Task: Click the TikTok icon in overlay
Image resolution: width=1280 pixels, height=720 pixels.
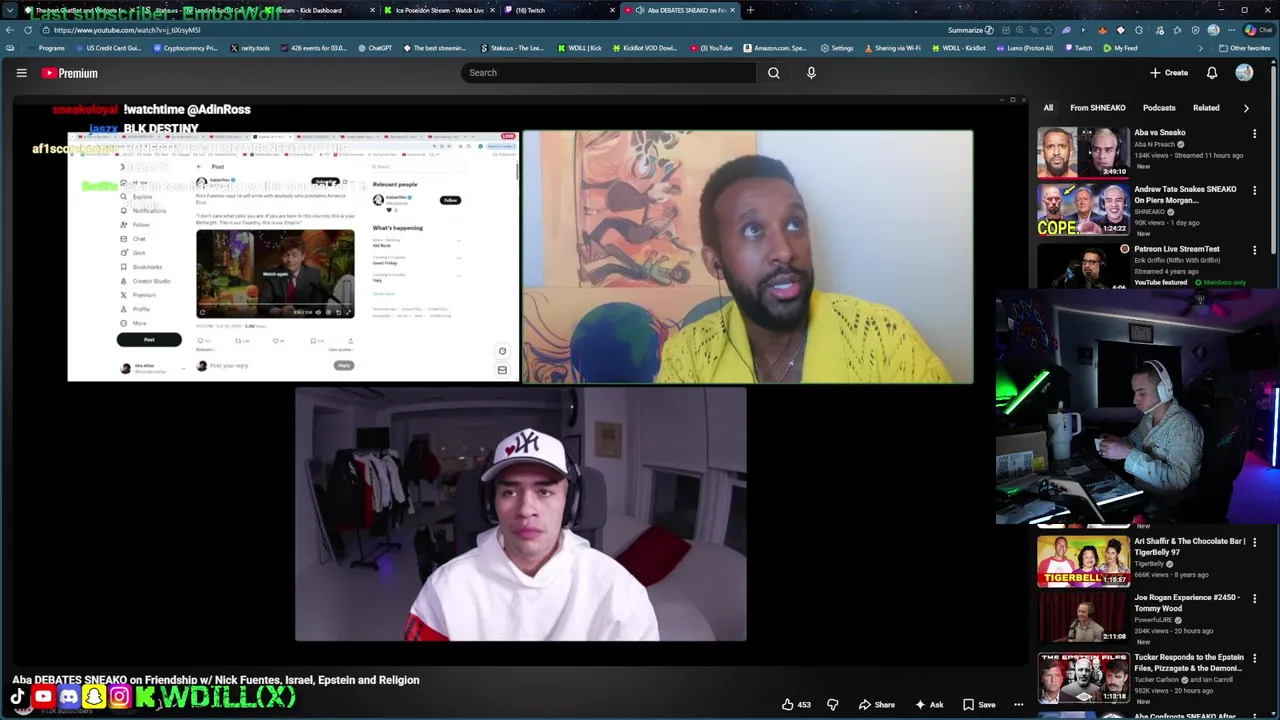Action: pos(18,696)
